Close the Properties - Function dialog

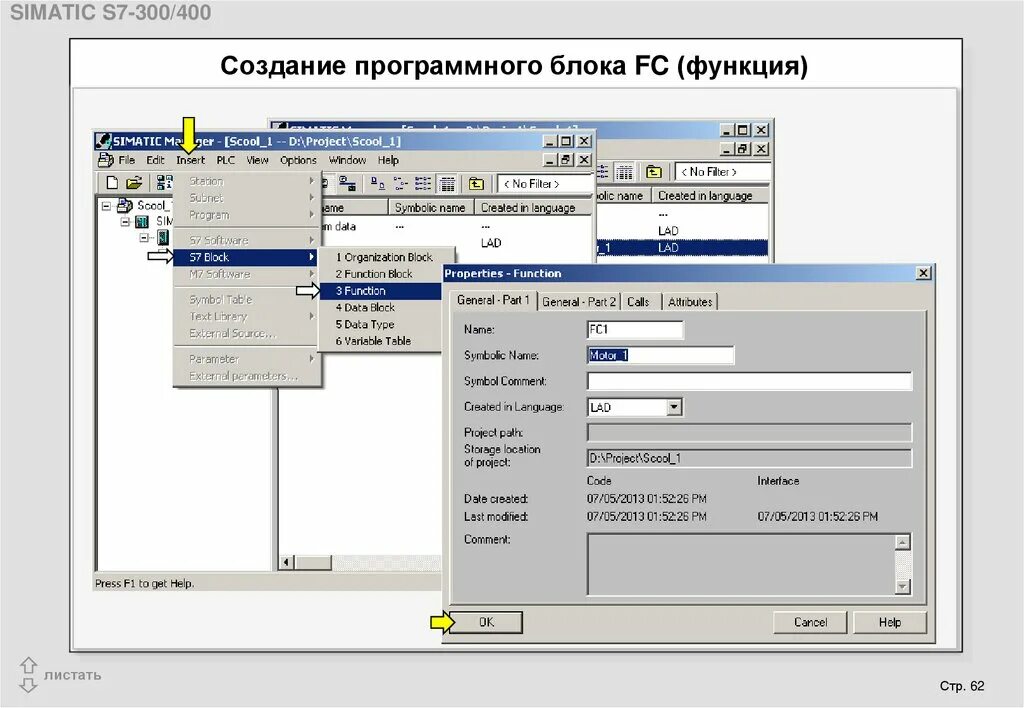click(923, 273)
